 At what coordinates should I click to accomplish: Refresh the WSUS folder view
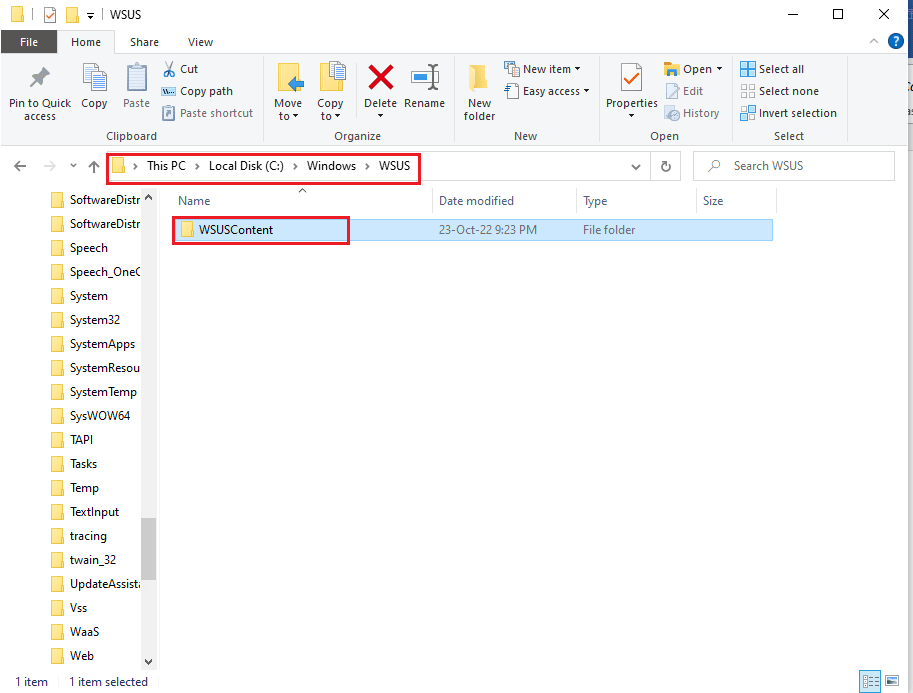point(666,167)
